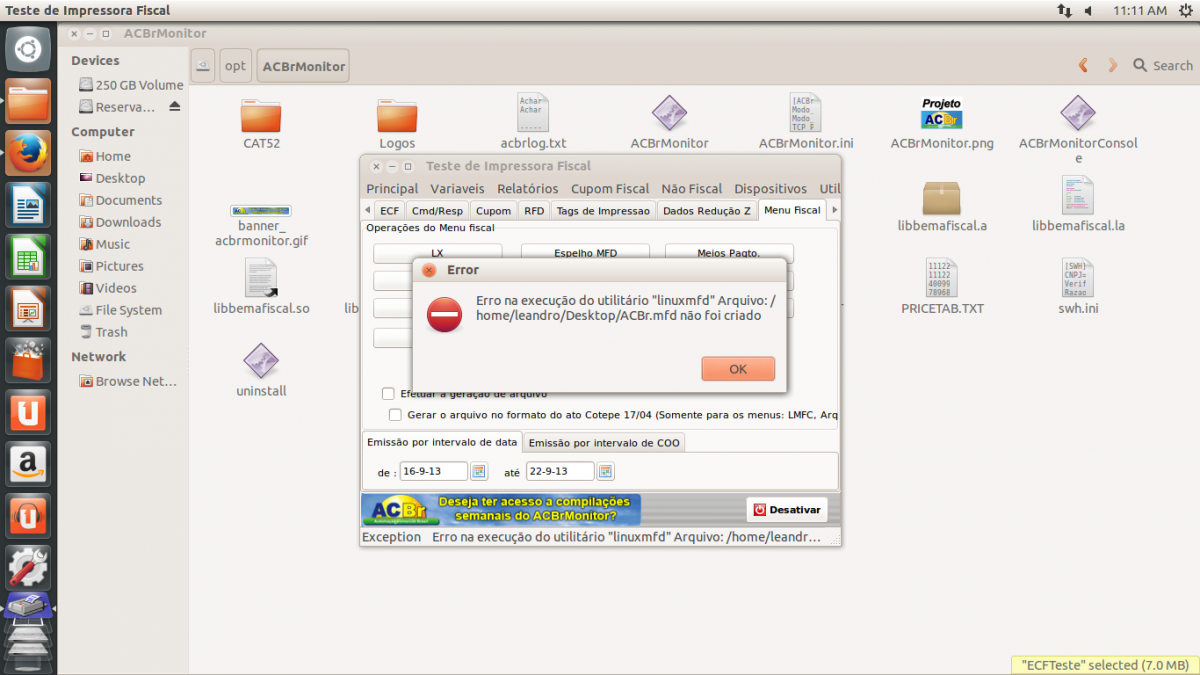Screen dimensions: 1200x675
Task: Click 'opt' path breadcrumb button
Action: click(235, 66)
